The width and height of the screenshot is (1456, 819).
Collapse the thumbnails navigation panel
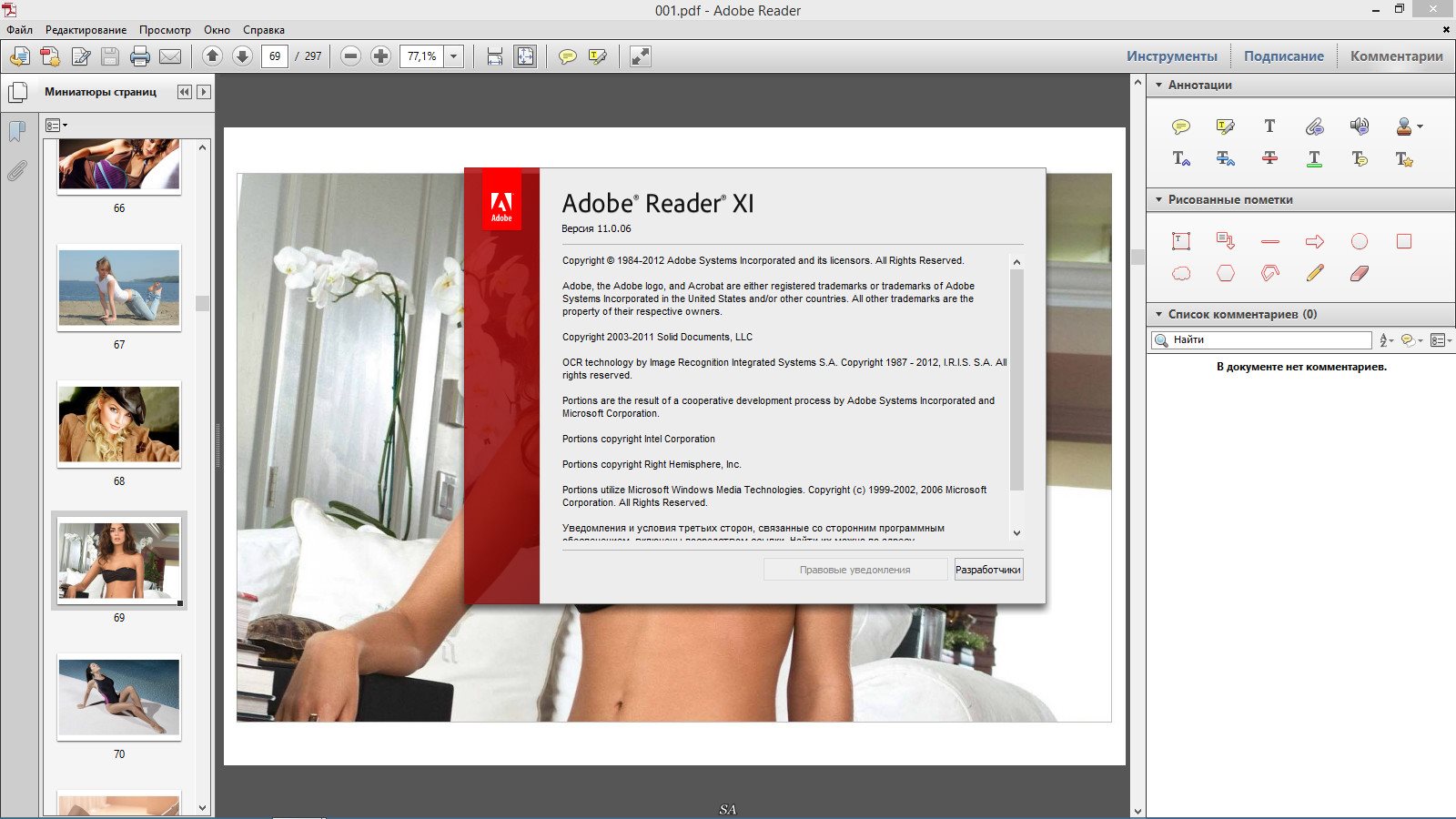click(185, 92)
